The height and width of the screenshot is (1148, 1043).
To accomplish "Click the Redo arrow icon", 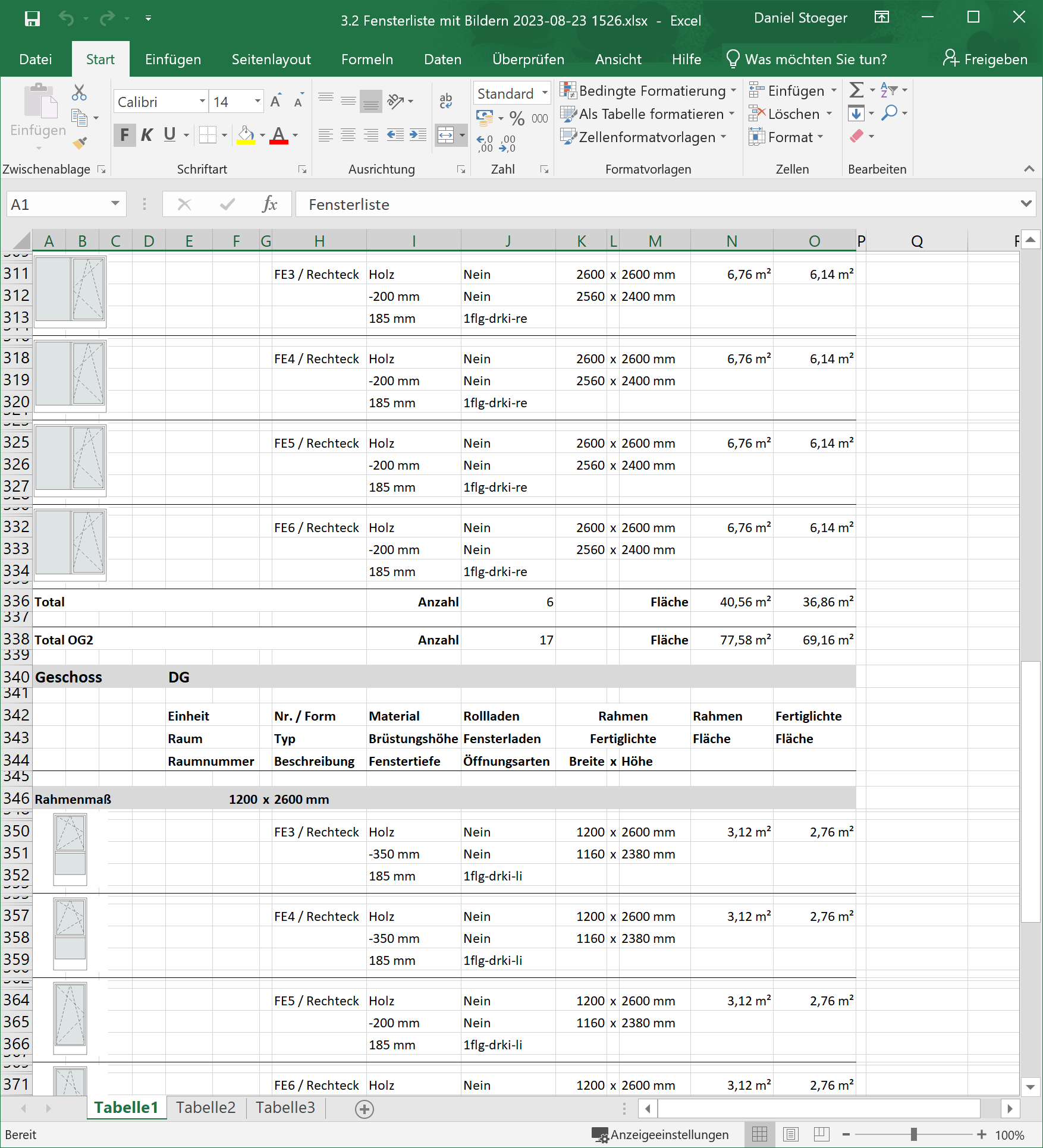I will click(107, 19).
